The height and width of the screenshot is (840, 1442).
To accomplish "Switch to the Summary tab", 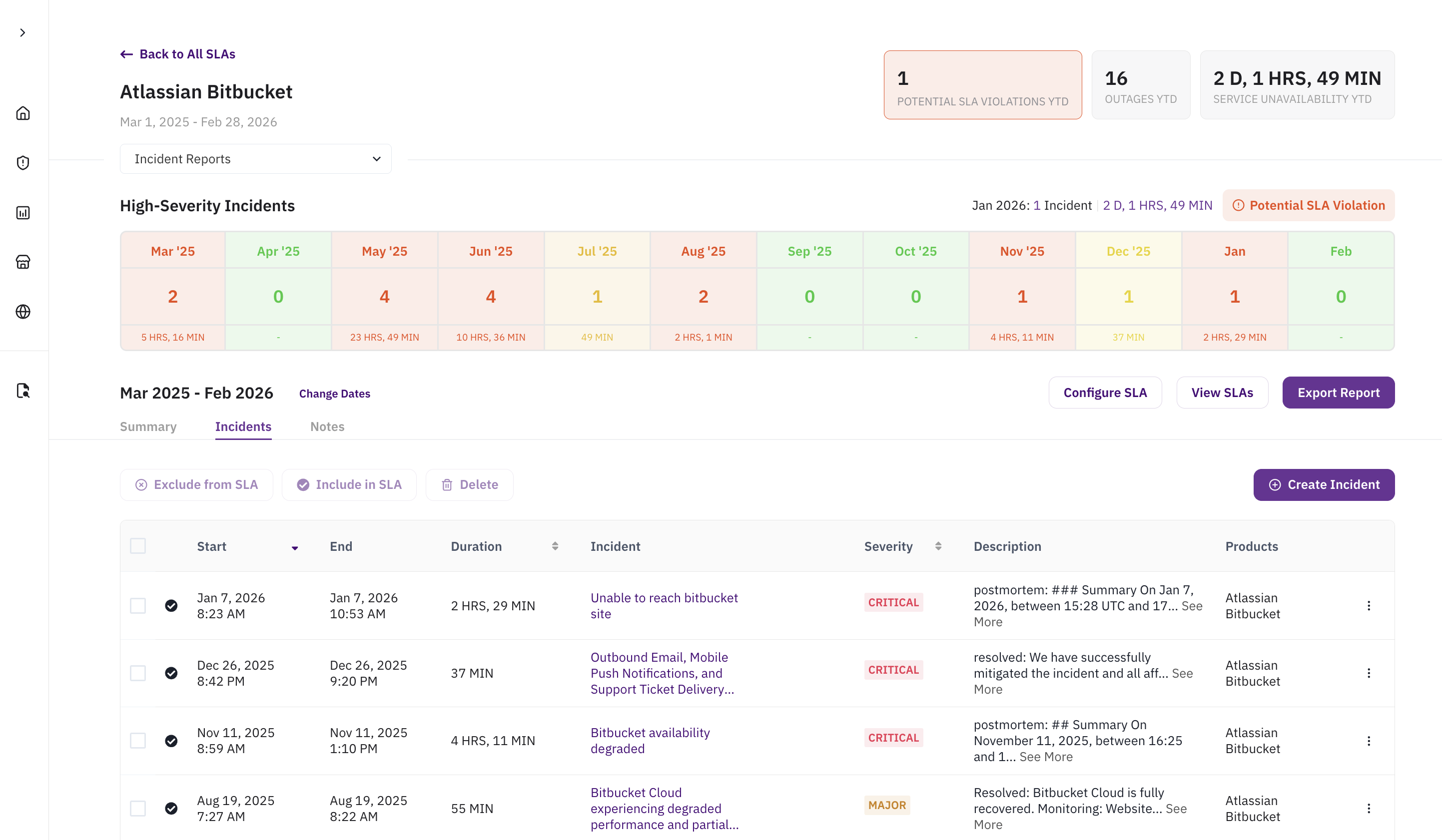I will [x=148, y=426].
